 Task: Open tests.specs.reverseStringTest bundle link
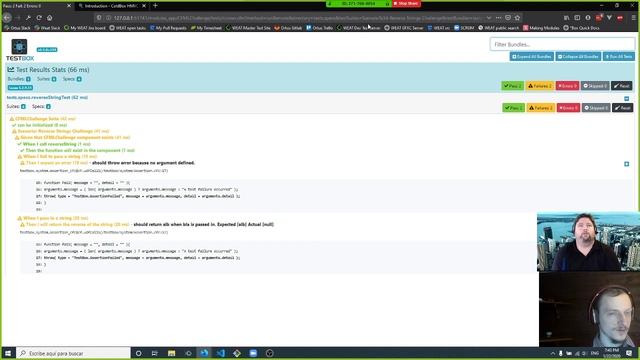[47, 98]
